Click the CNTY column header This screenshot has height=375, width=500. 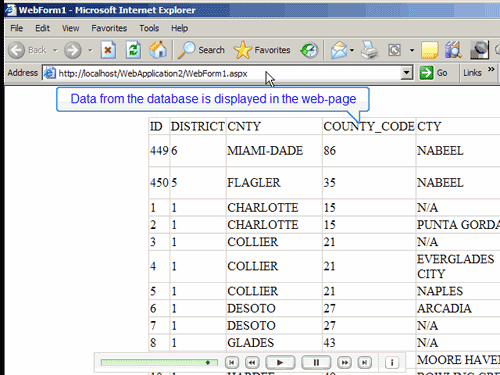[274, 126]
